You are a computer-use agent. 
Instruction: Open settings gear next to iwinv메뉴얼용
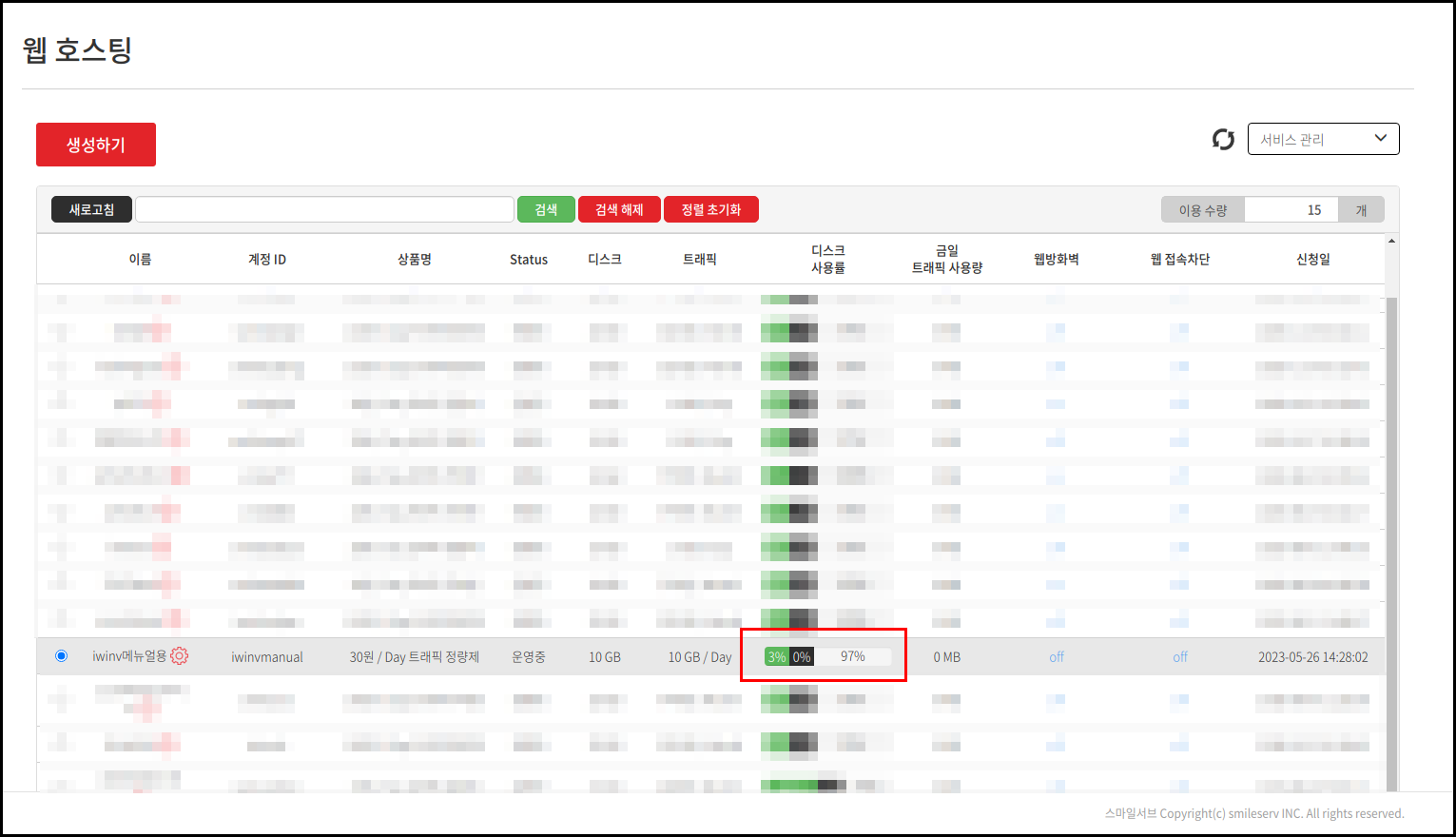180,656
